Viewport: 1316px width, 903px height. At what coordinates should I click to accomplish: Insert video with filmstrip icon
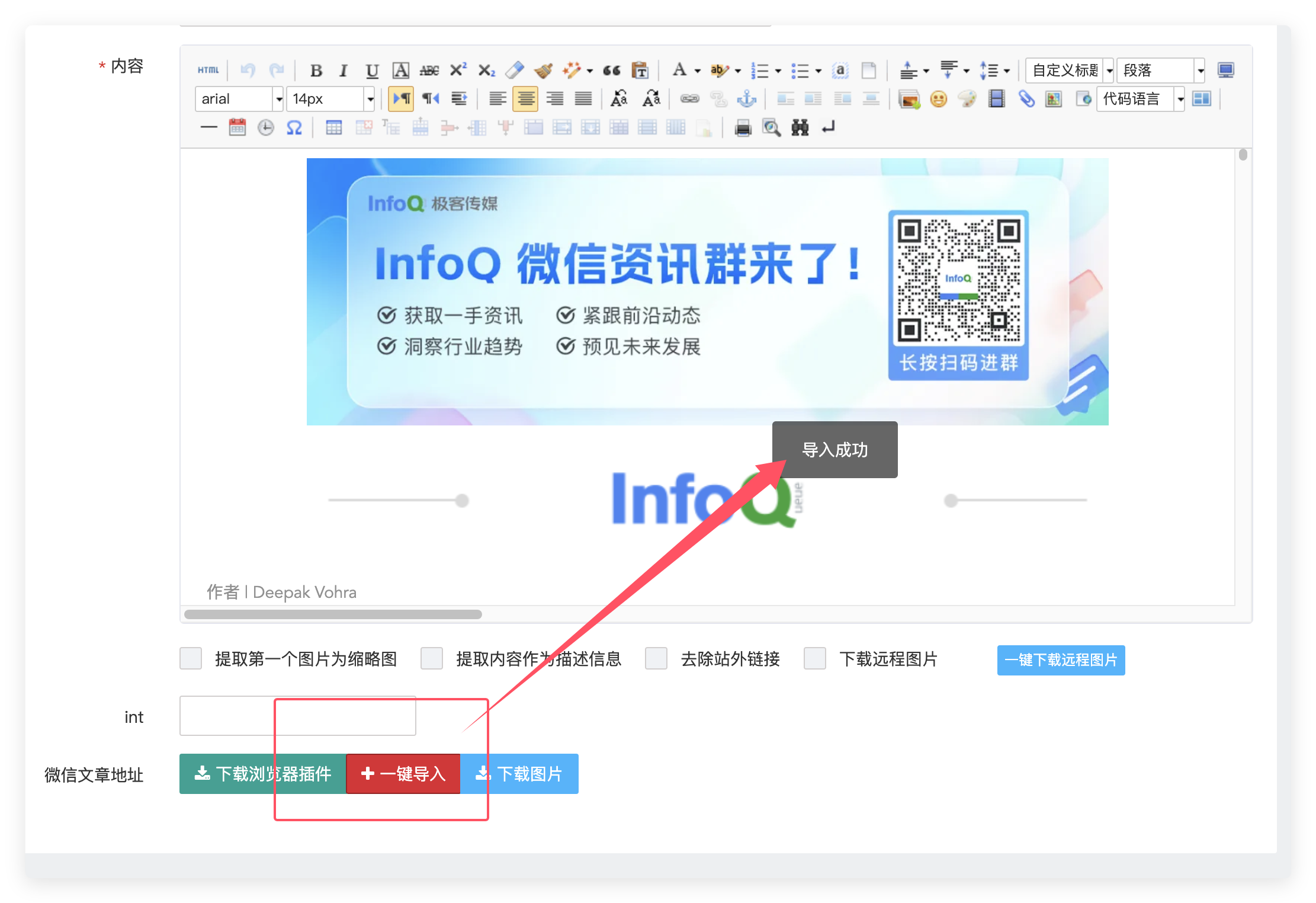tap(997, 99)
